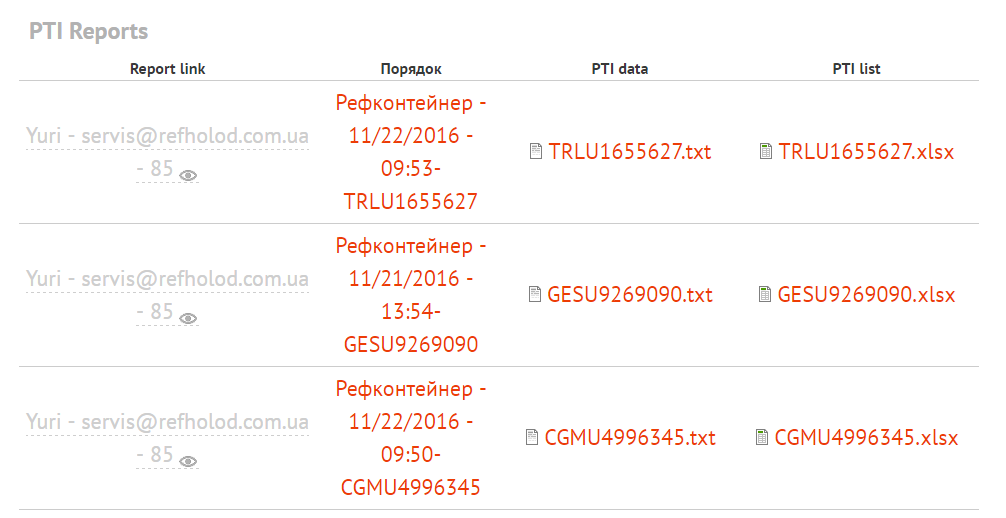Open the 11/22/2016 09:53 TRLU1655627 order
This screenshot has width=1006, height=518.
411,152
